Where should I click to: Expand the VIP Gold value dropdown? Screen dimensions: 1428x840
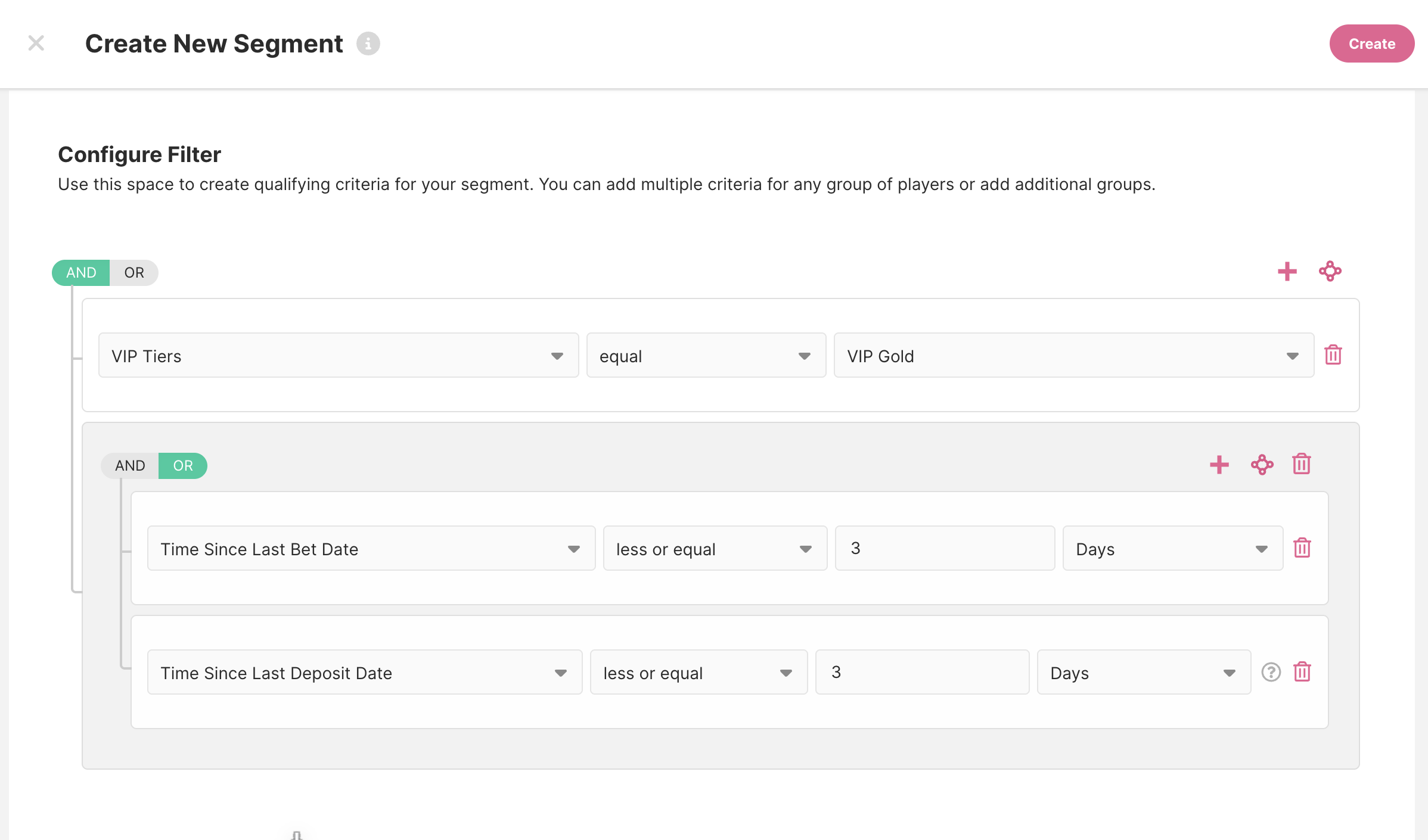1073,356
